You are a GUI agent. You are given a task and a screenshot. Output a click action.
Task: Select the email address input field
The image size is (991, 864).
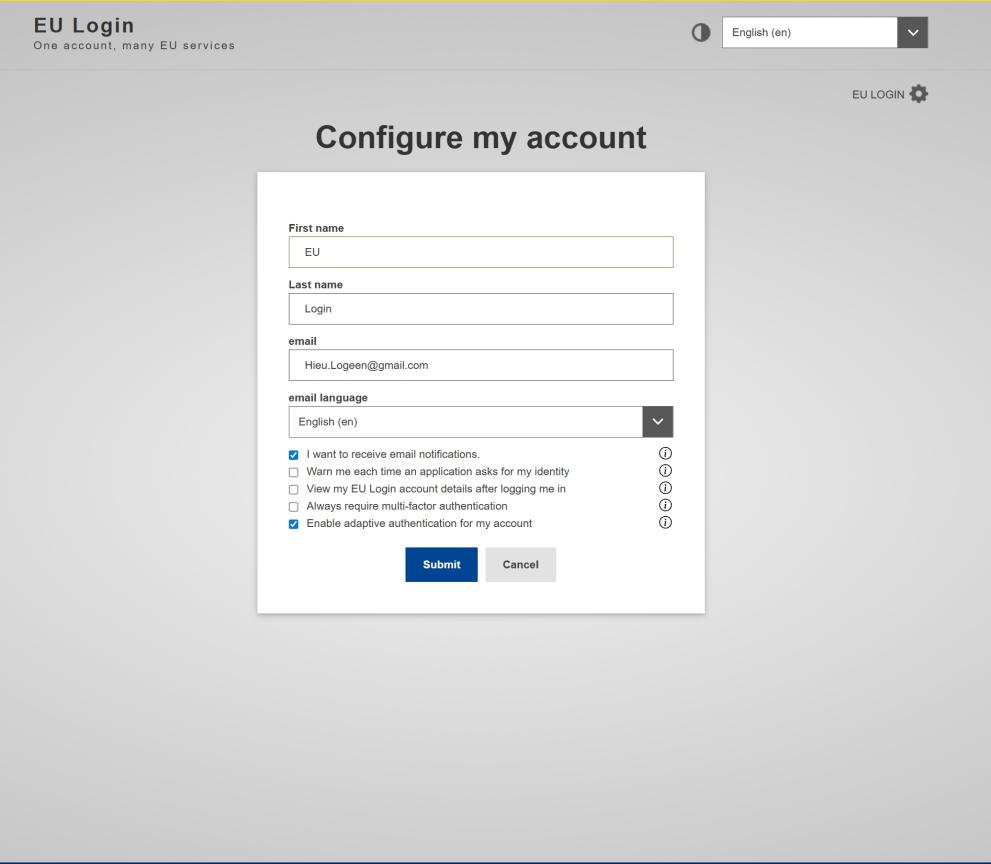pyautogui.click(x=480, y=365)
